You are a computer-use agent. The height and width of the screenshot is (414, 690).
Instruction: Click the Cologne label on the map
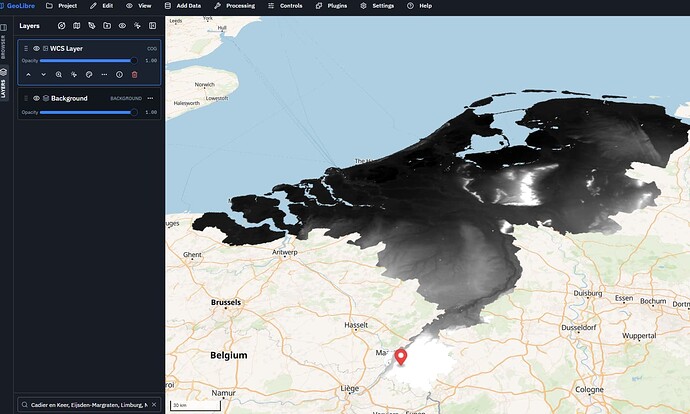[589, 390]
